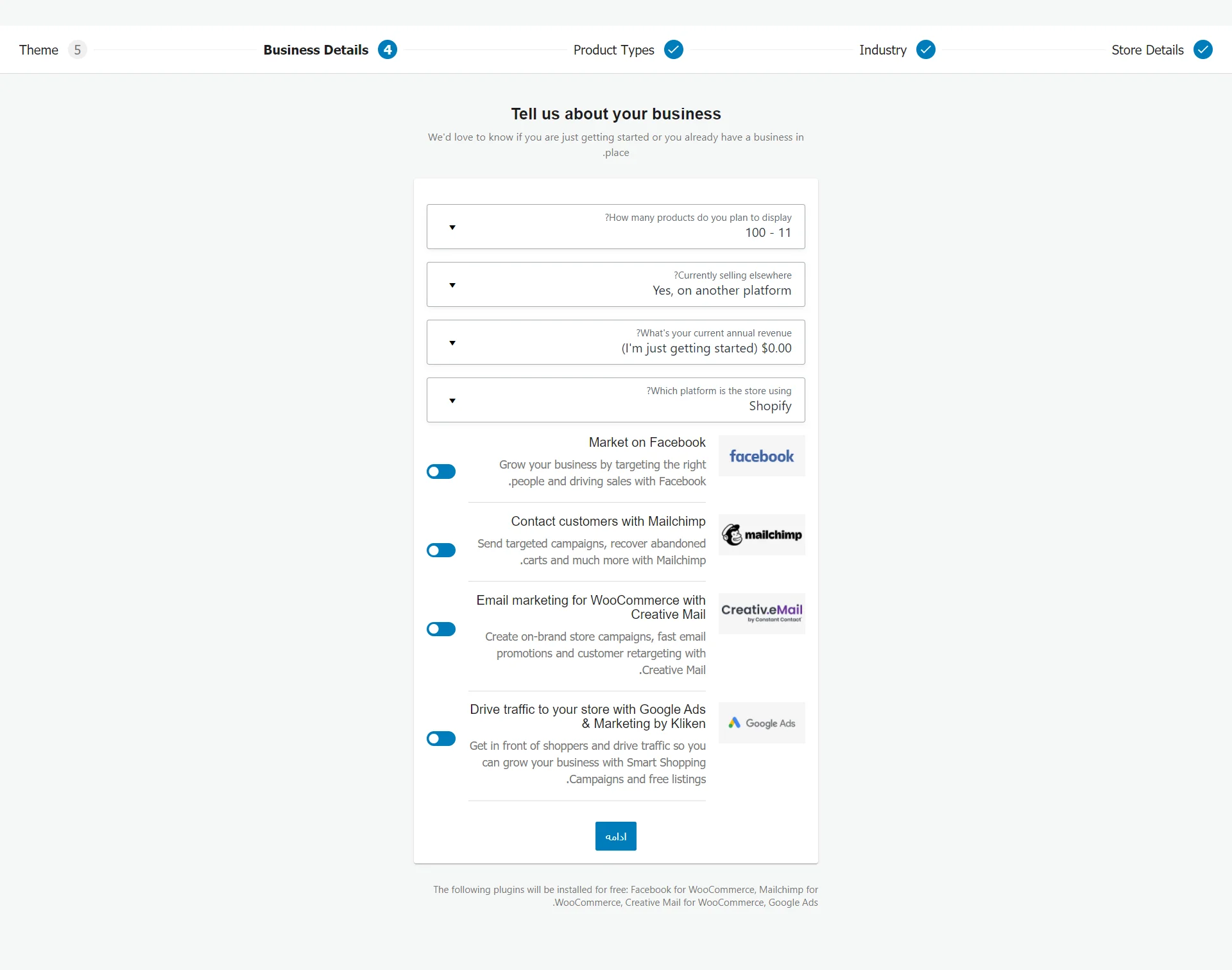This screenshot has height=970, width=1232.
Task: Click the Product Types checkmark icon
Action: 674,49
